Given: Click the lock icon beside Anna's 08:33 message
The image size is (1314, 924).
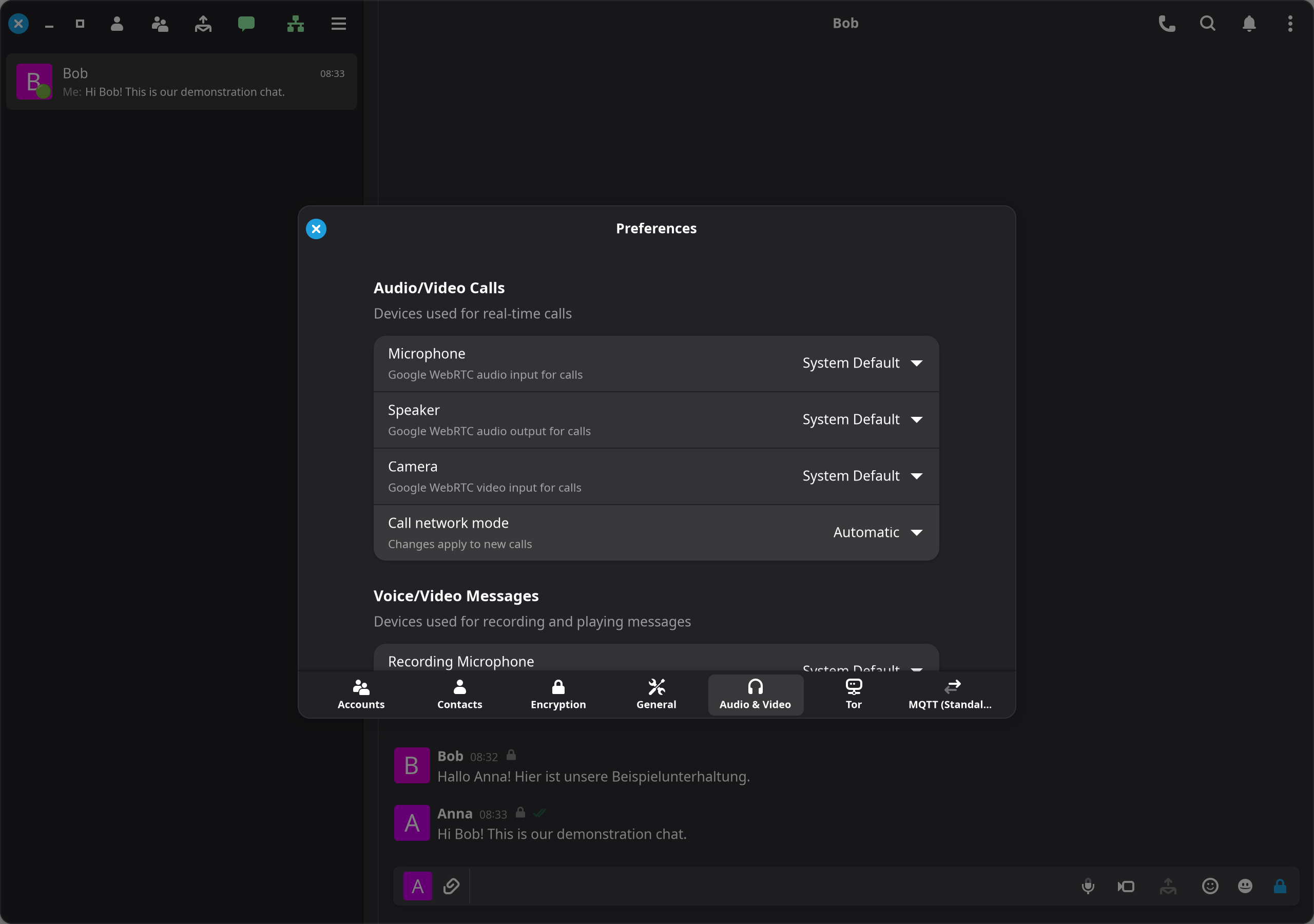Looking at the screenshot, I should click(520, 813).
